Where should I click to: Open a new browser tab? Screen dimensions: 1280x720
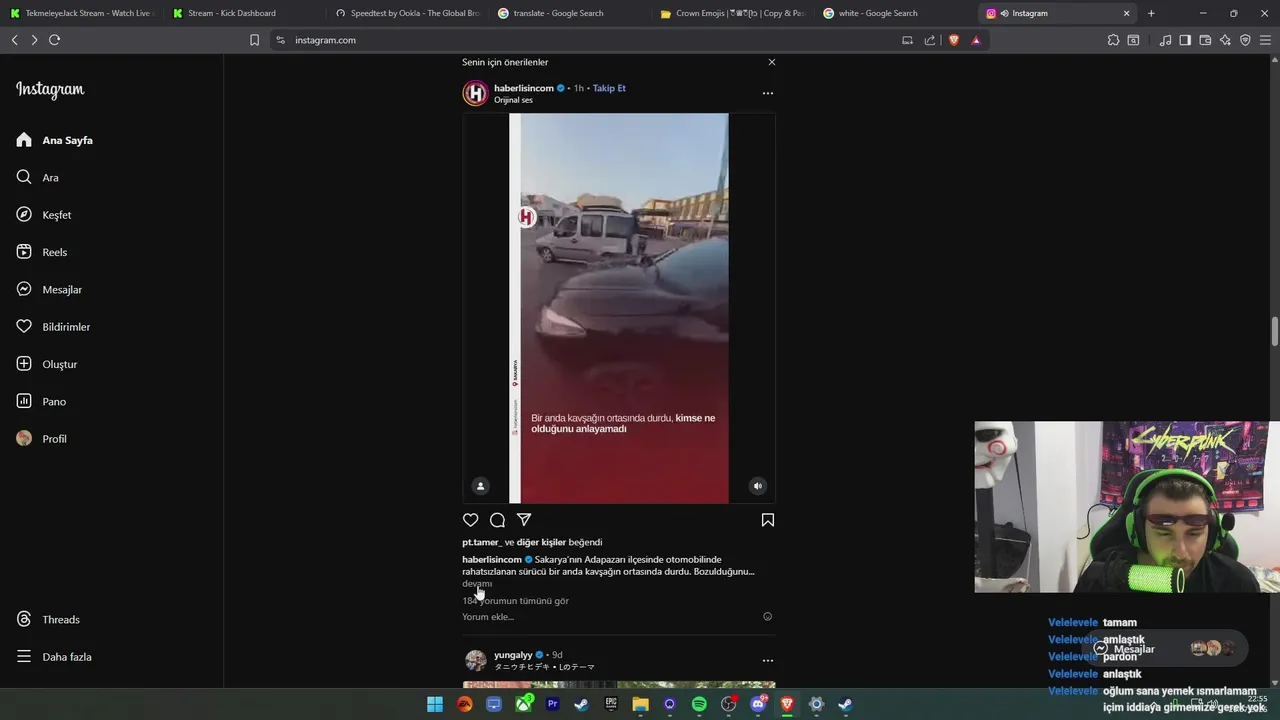(1151, 13)
